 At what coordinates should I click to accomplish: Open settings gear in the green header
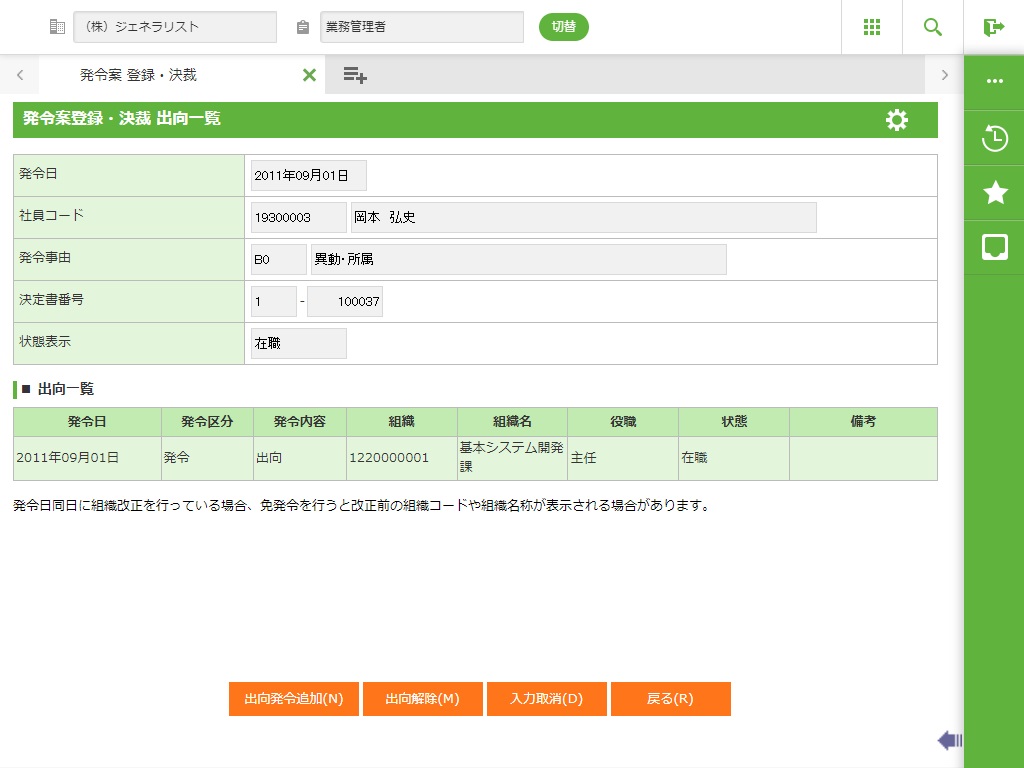(897, 120)
